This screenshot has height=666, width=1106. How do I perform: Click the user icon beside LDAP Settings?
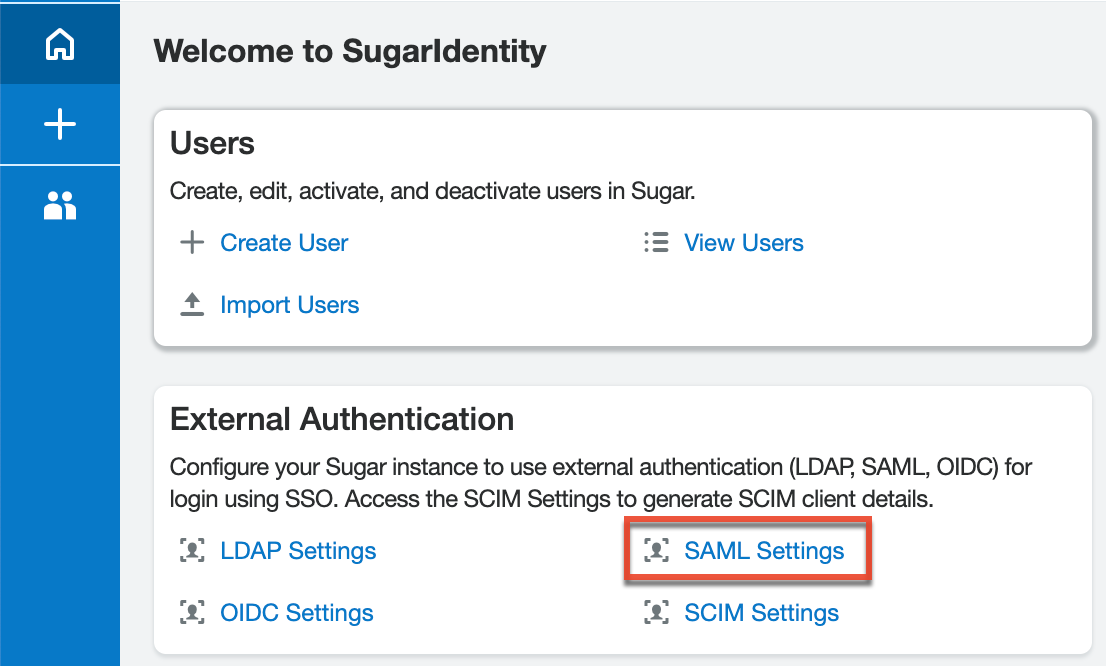pyautogui.click(x=192, y=550)
